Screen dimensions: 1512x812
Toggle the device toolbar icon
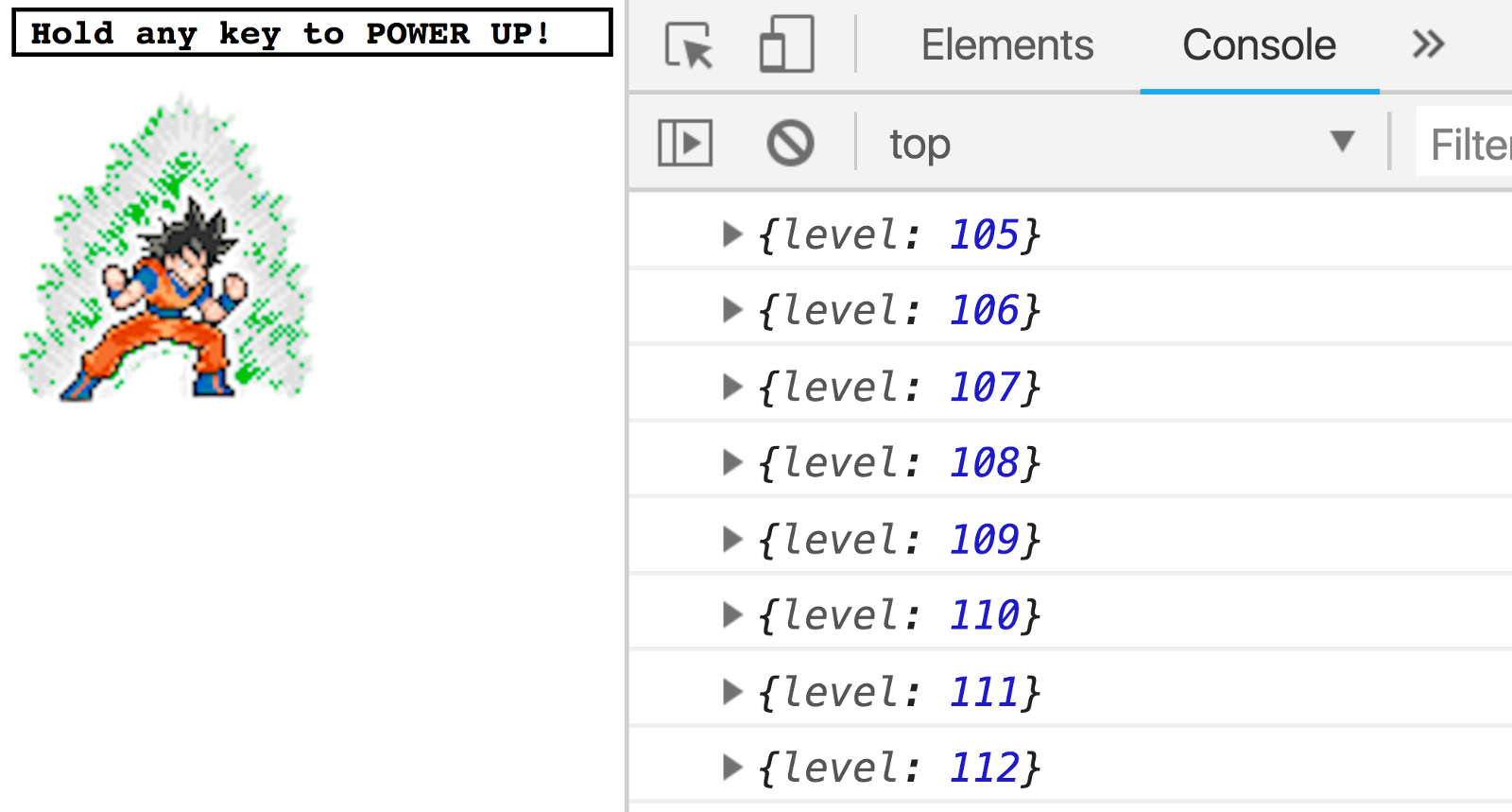coord(786,44)
